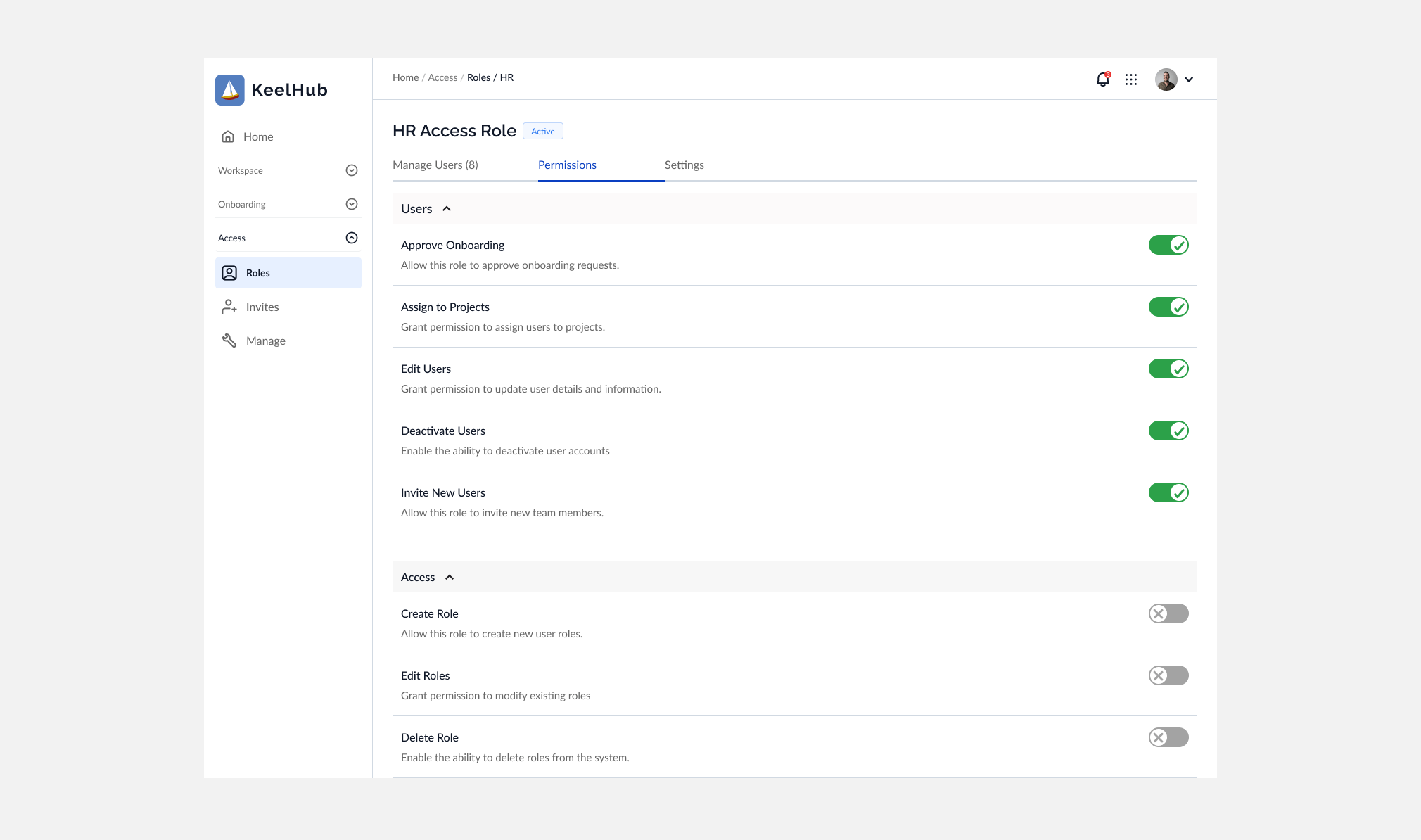Collapse the Users permissions group
Screen dimensions: 1421x840
point(447,209)
